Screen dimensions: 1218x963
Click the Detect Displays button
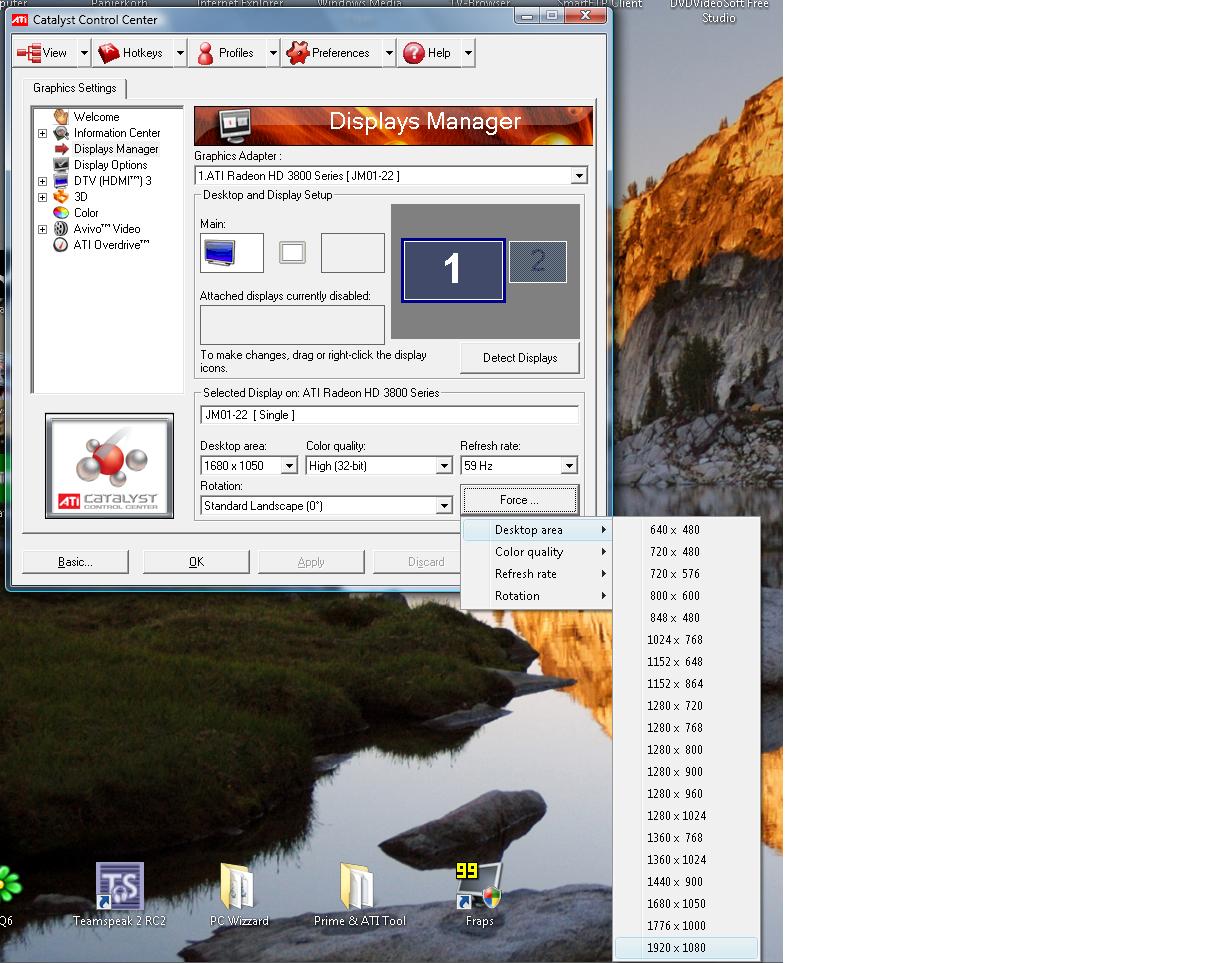tap(519, 358)
